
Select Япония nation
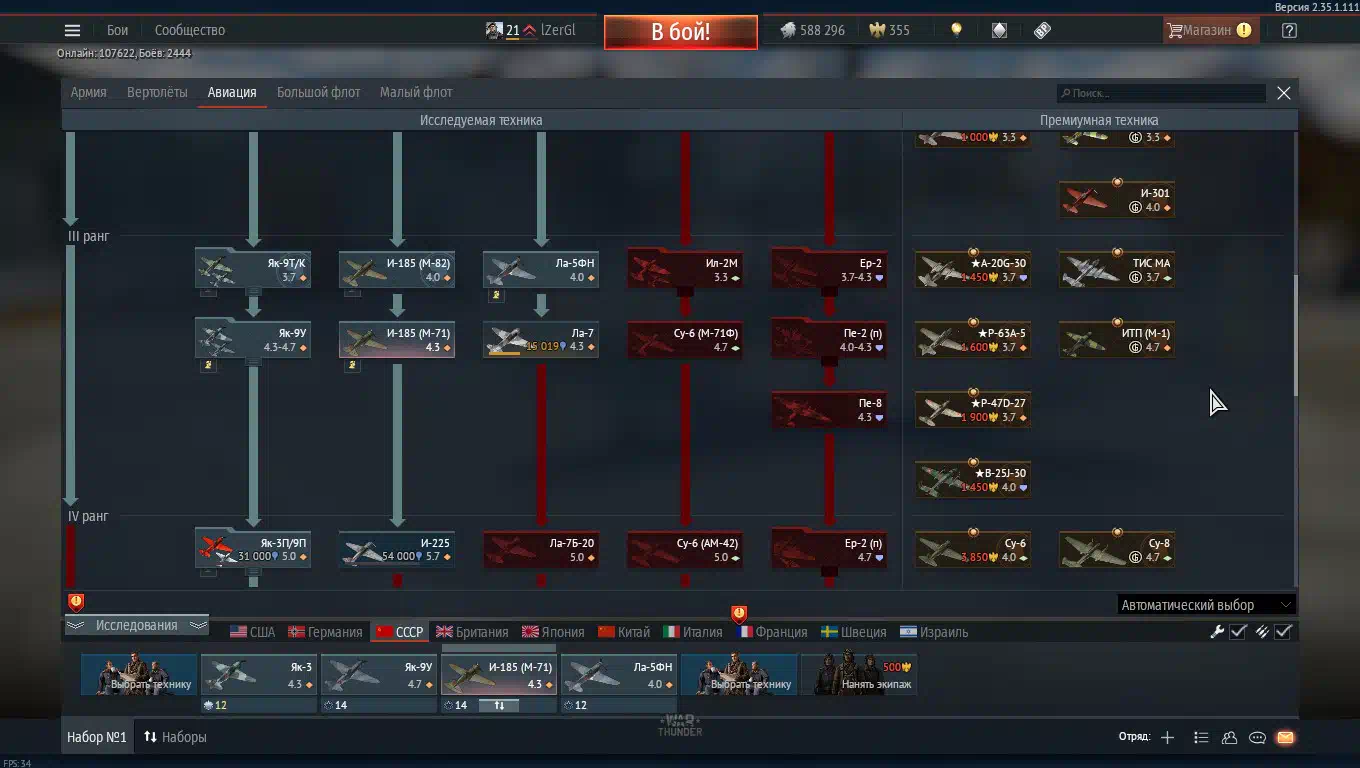(x=552, y=632)
